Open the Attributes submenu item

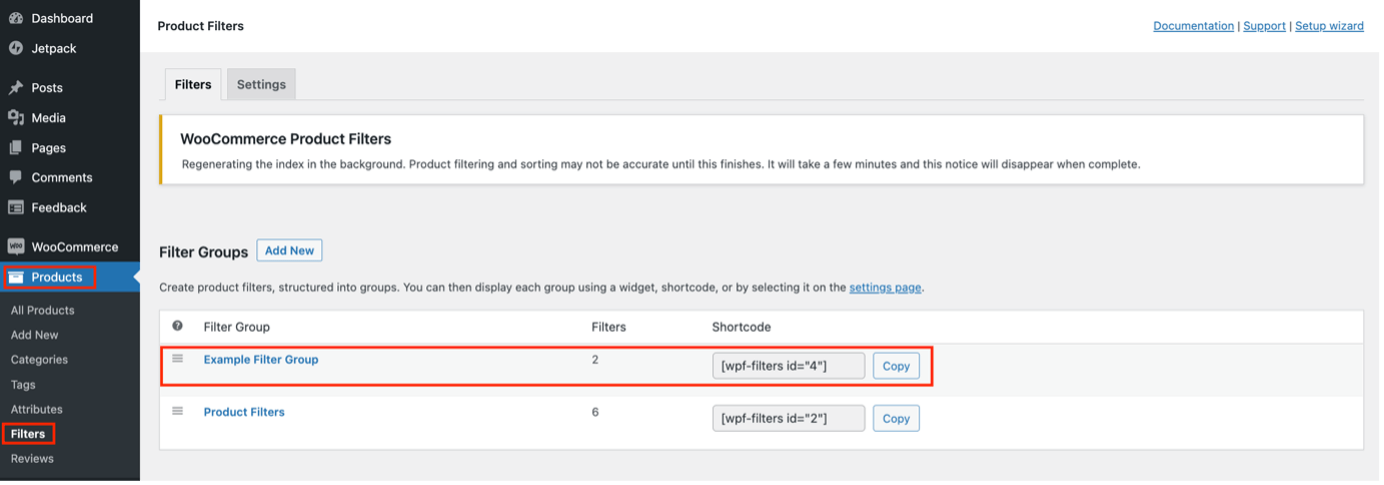click(37, 409)
